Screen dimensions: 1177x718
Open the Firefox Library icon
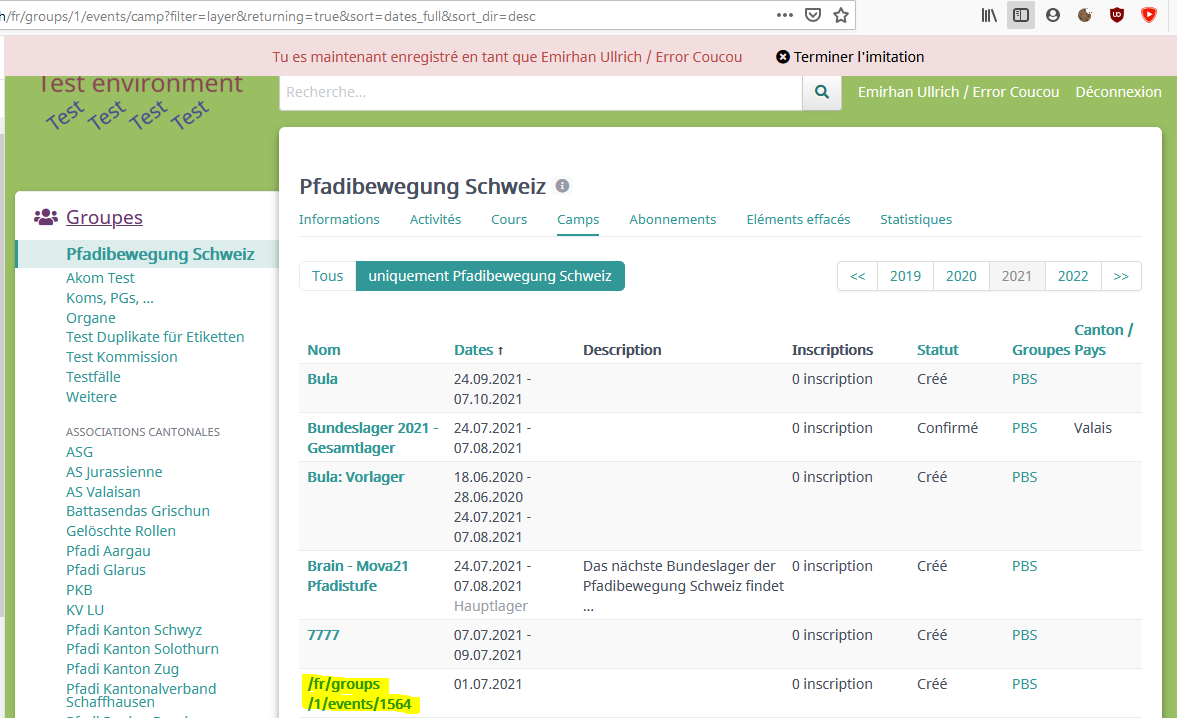pos(988,15)
